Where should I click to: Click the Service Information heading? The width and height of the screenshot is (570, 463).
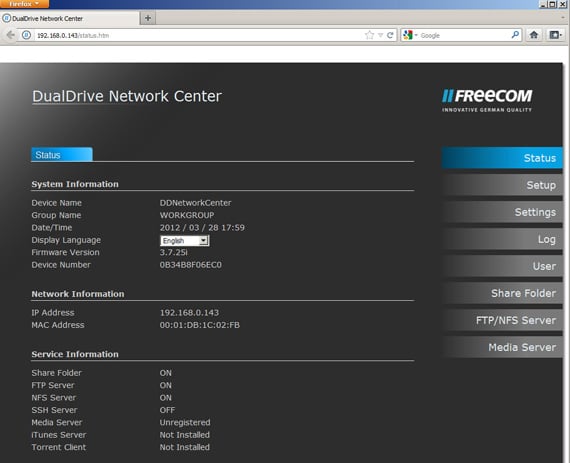click(x=75, y=354)
